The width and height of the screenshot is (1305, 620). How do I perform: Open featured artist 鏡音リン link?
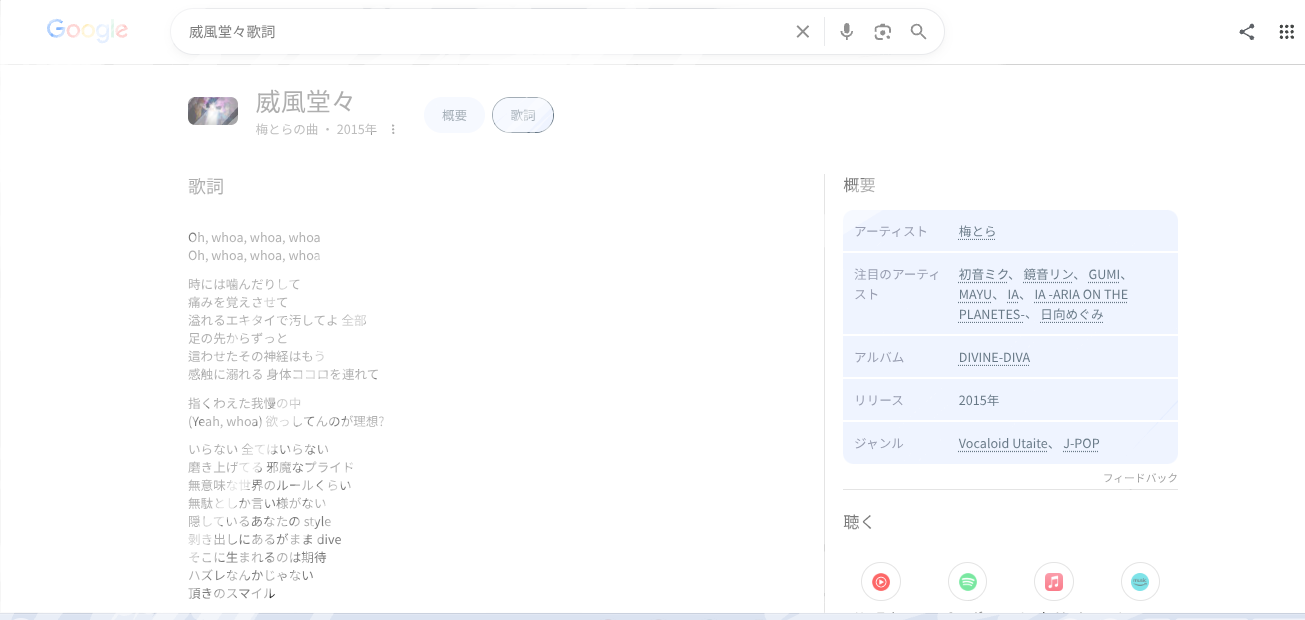[1049, 274]
